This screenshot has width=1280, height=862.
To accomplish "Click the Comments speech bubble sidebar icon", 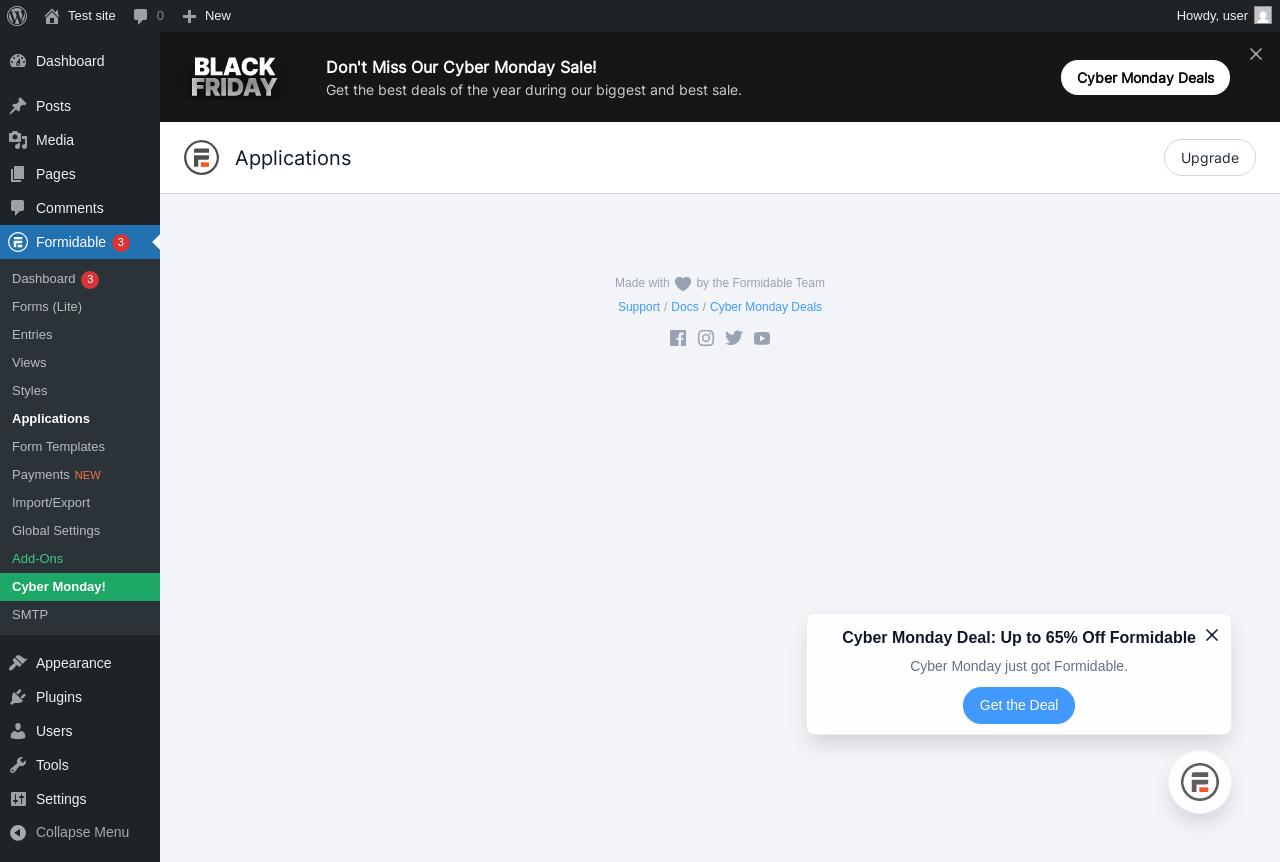I will [18, 208].
